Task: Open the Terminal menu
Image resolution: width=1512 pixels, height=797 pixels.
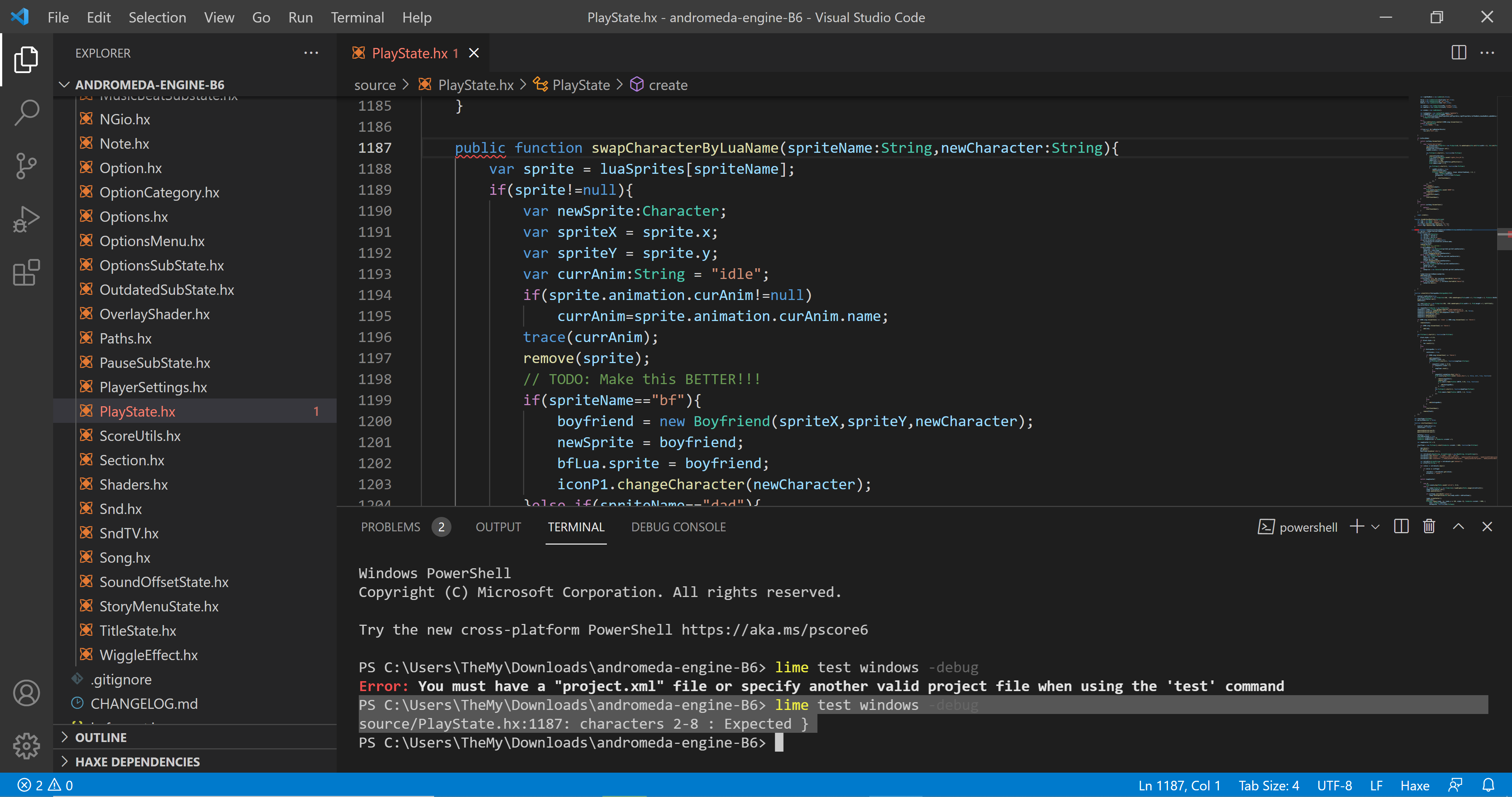Action: pos(357,17)
